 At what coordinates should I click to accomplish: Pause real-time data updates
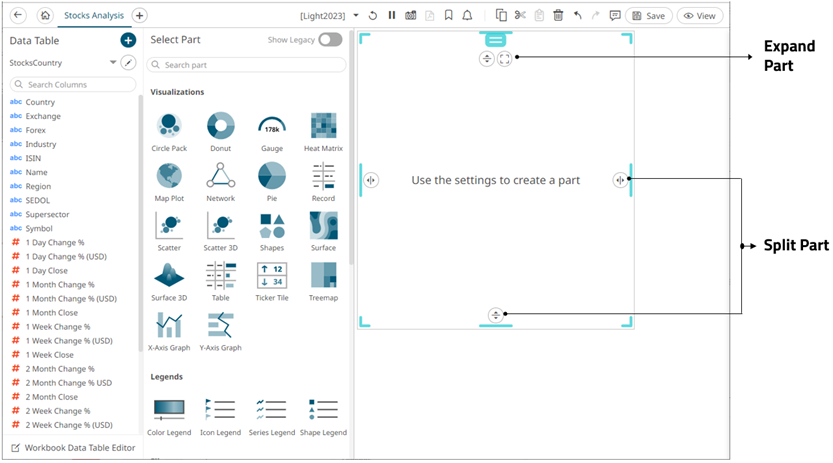[x=392, y=15]
